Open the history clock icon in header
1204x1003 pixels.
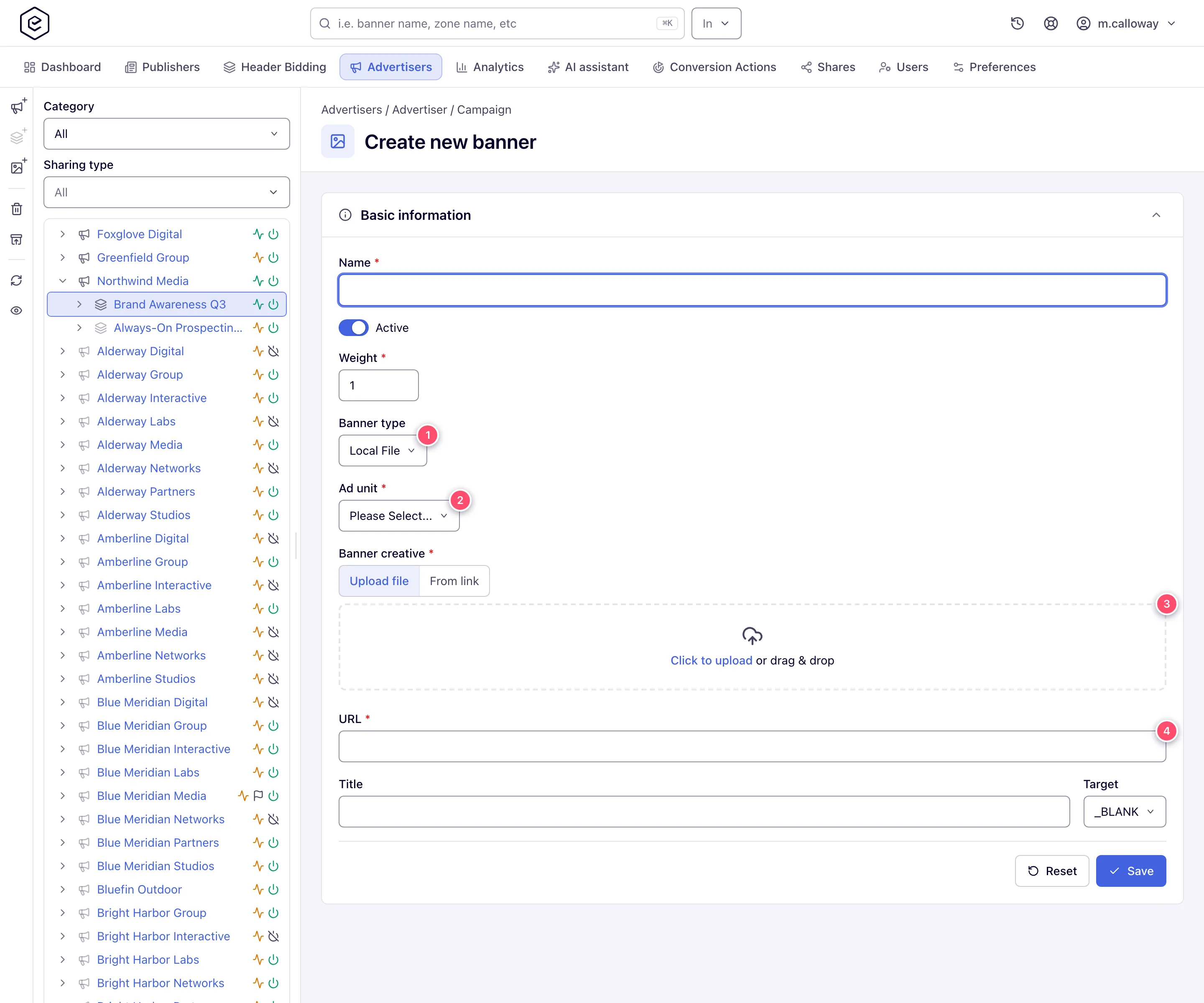tap(1017, 23)
